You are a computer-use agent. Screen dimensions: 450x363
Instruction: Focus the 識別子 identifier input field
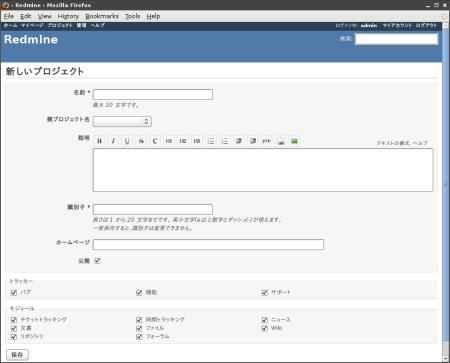(153, 209)
